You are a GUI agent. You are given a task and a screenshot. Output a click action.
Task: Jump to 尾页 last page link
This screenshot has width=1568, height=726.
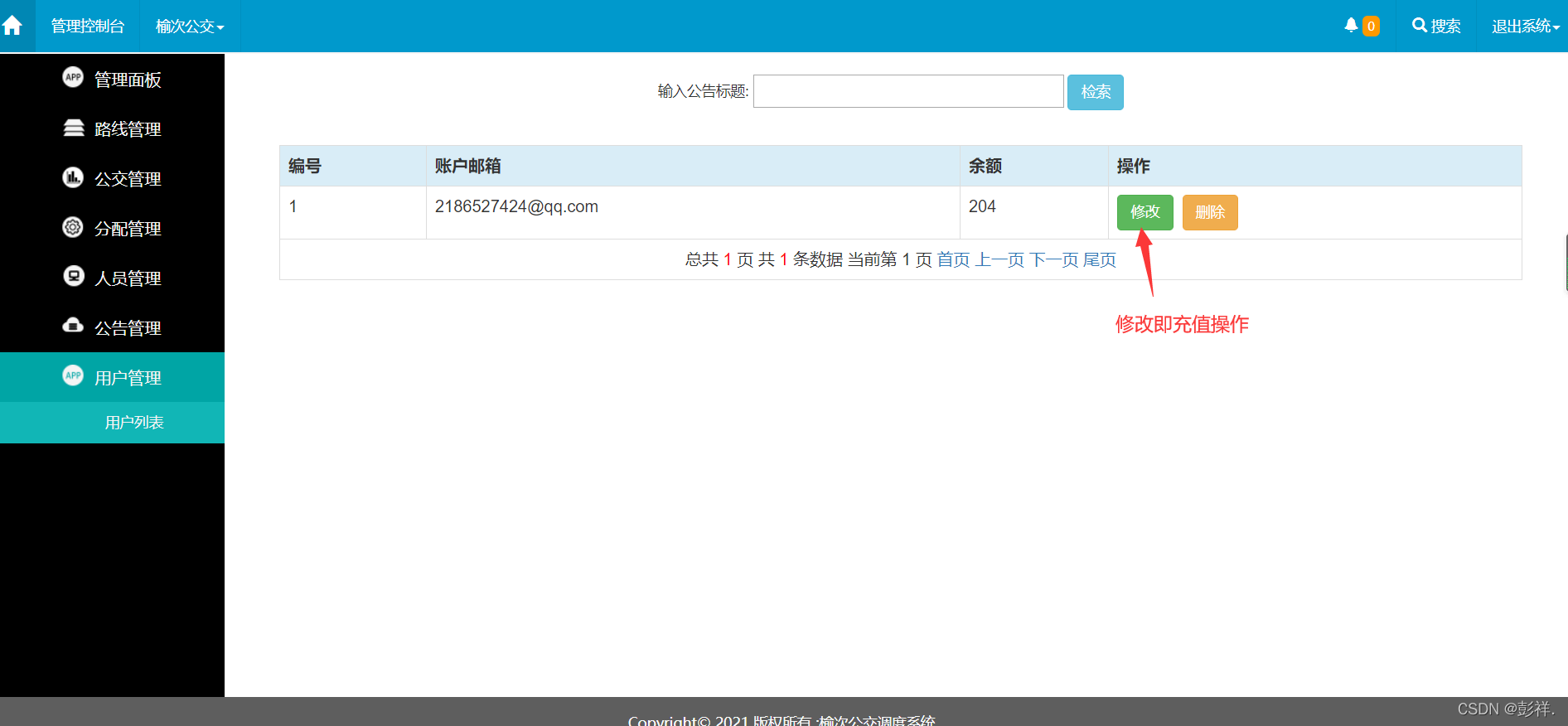point(1100,259)
